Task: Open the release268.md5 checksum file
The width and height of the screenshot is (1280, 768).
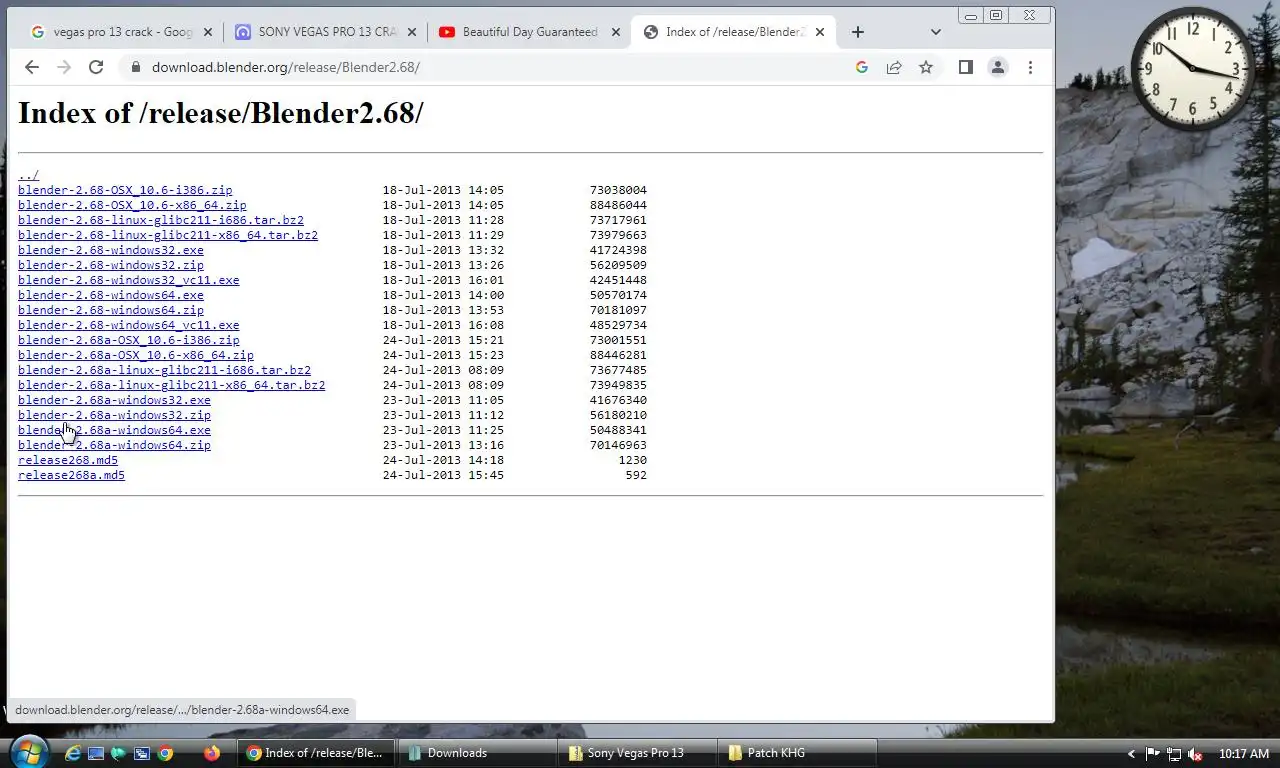Action: point(68,460)
